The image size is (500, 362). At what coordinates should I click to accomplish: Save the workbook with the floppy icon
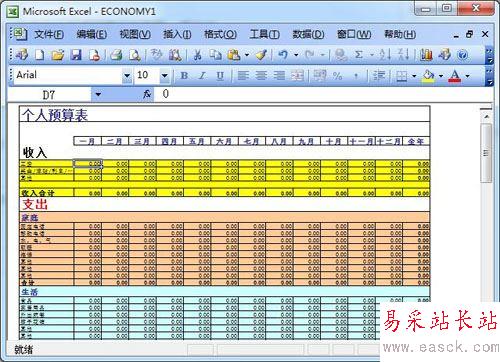[76, 55]
